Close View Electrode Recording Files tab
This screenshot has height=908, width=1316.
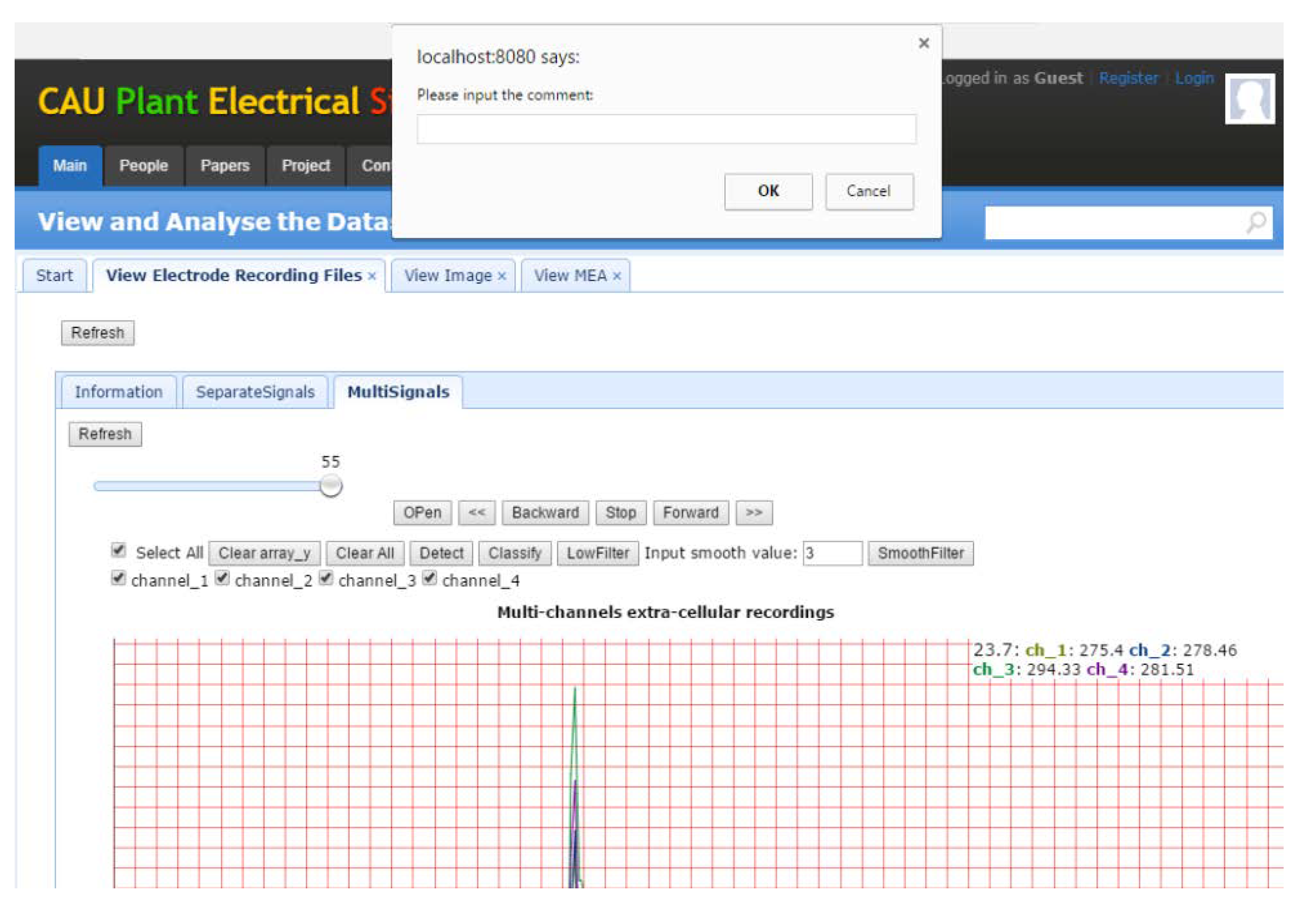pos(371,277)
